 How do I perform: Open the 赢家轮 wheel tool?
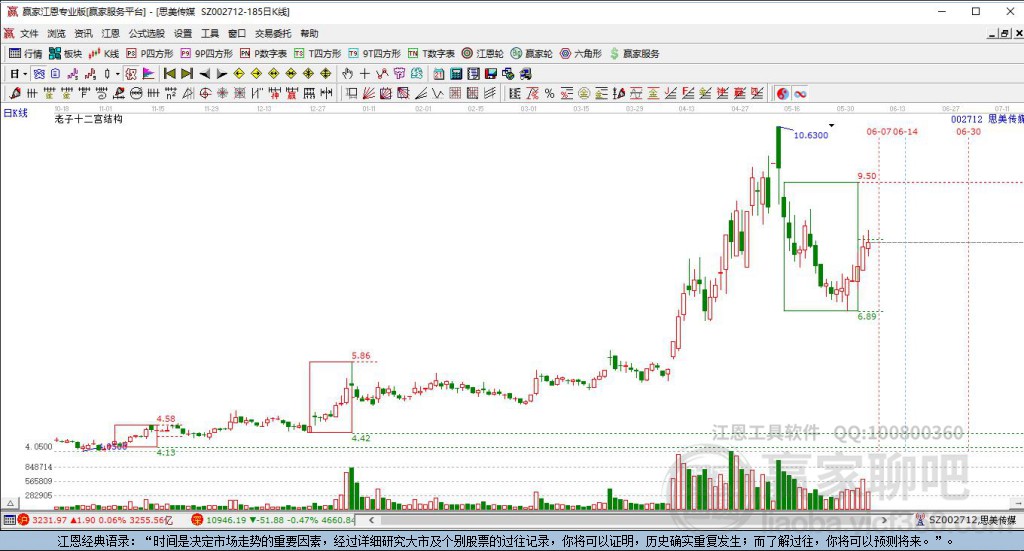pos(532,54)
